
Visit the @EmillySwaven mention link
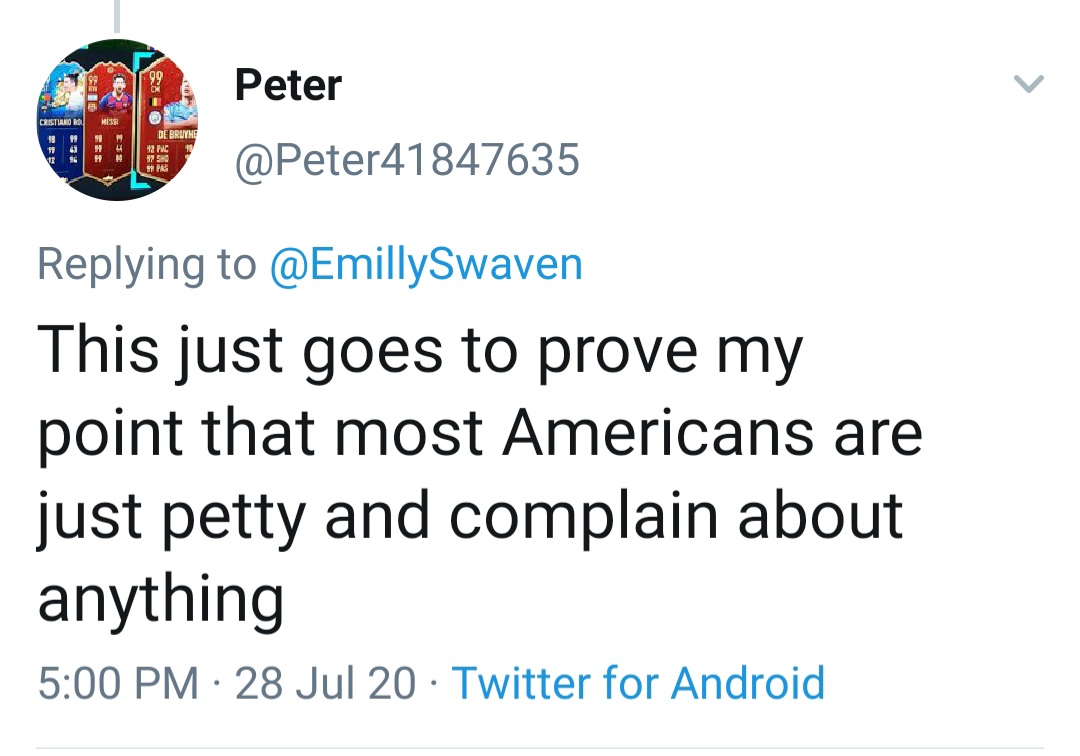click(x=426, y=264)
